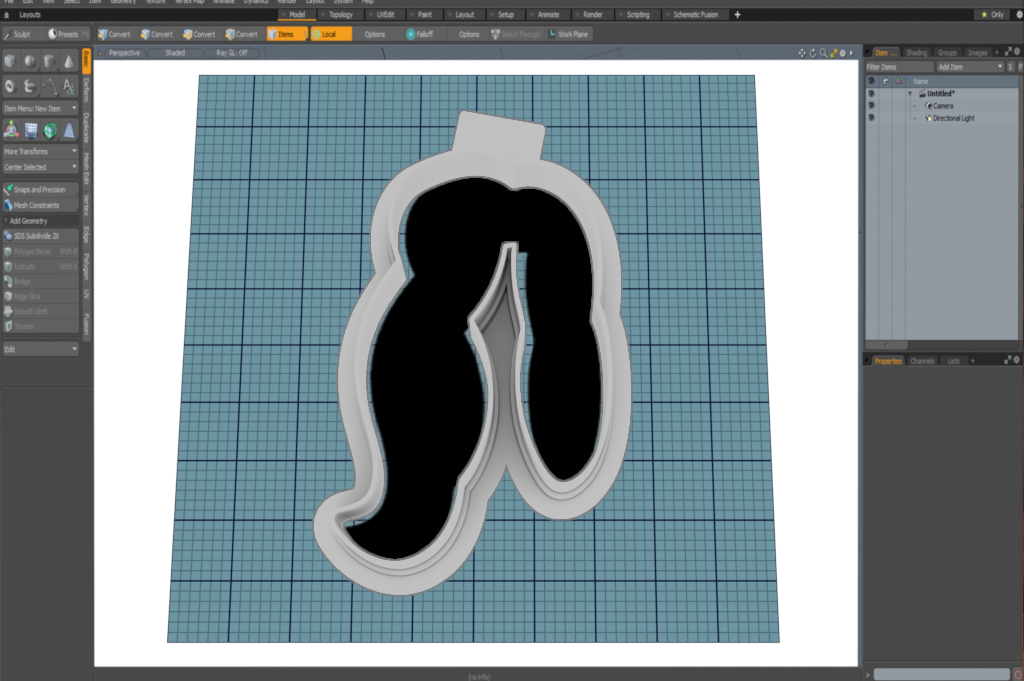Open the Channels tab
This screenshot has width=1024, height=681.
coord(922,360)
